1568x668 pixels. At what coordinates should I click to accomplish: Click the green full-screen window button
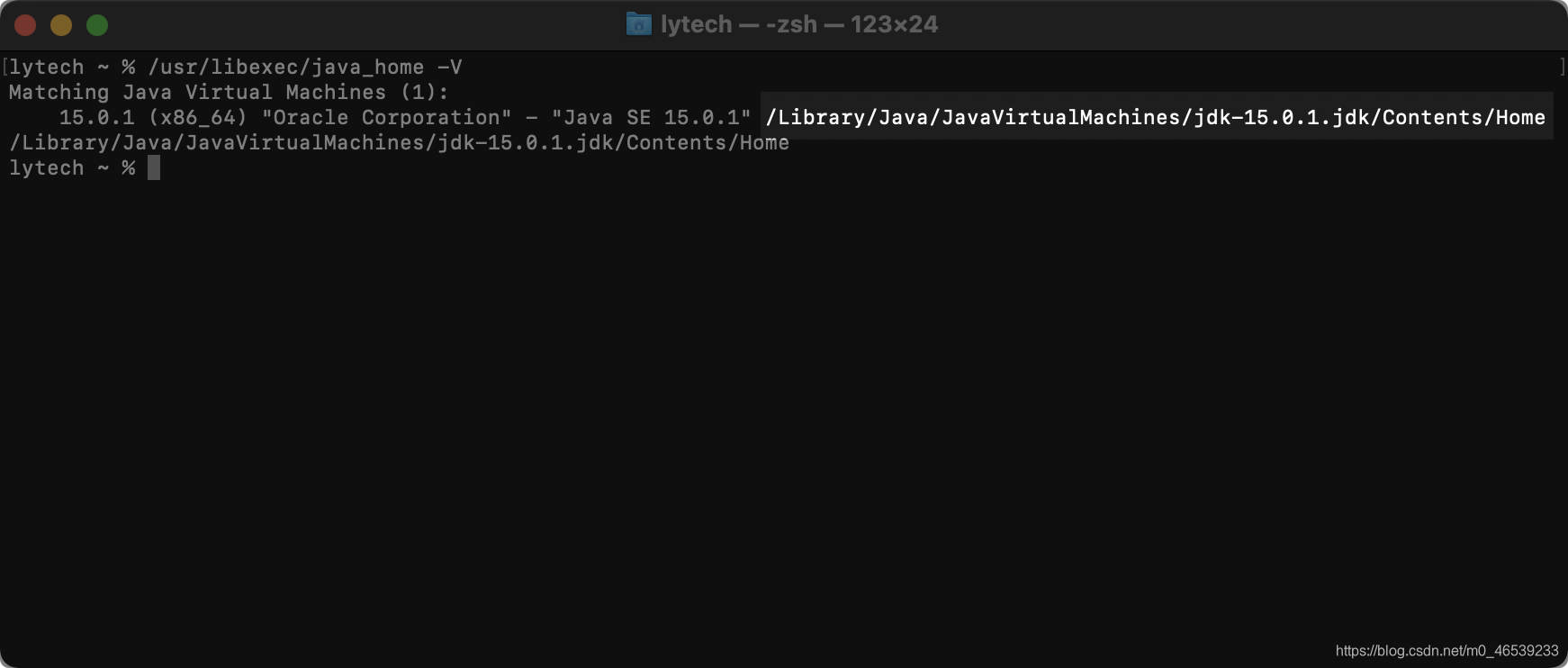pyautogui.click(x=97, y=25)
